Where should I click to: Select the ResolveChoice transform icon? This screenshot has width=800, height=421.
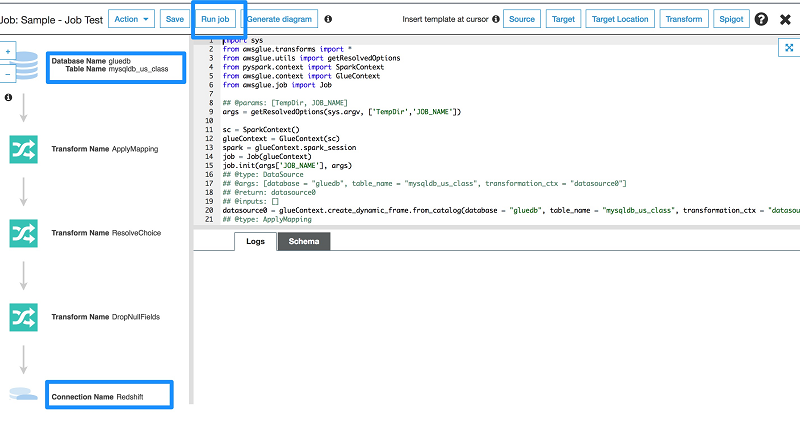coord(23,233)
